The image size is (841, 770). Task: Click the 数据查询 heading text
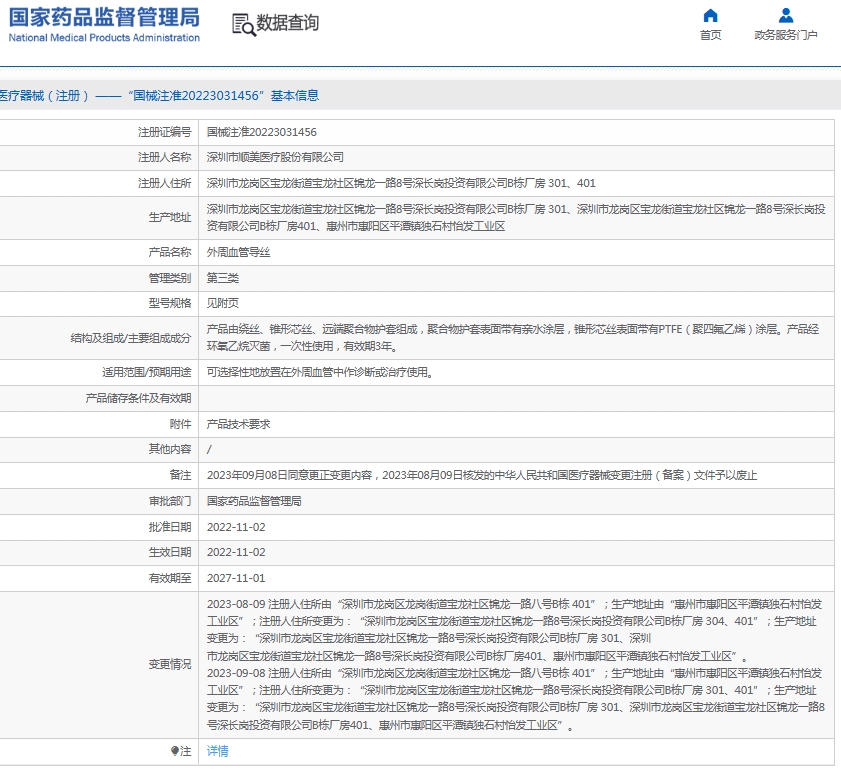coord(288,23)
